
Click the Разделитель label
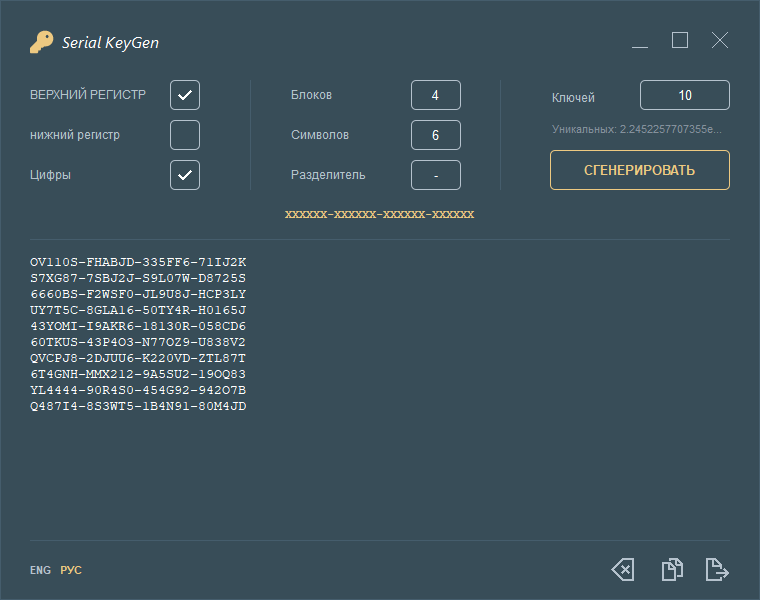pyautogui.click(x=328, y=175)
